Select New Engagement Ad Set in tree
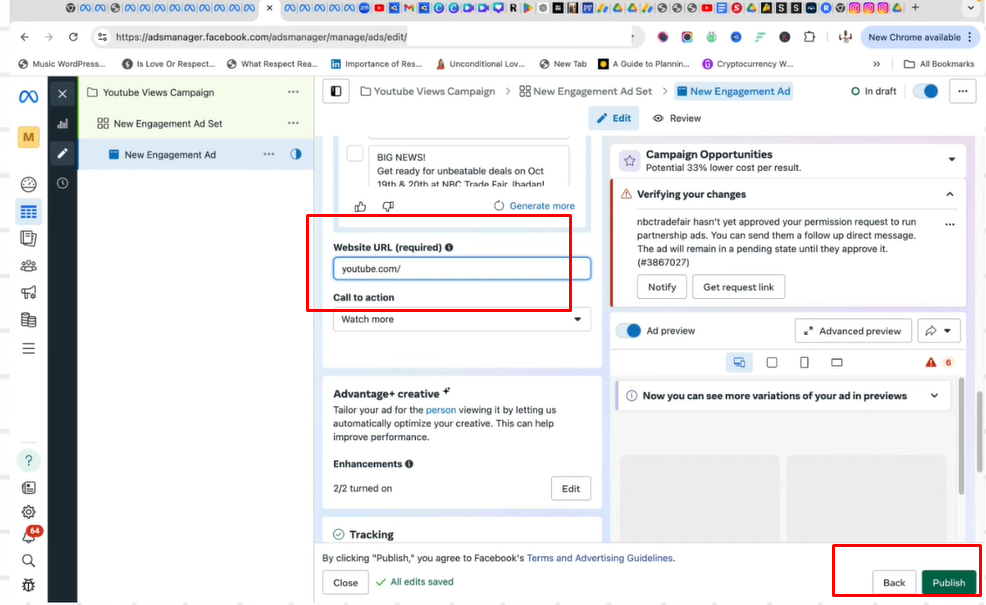 (x=167, y=123)
